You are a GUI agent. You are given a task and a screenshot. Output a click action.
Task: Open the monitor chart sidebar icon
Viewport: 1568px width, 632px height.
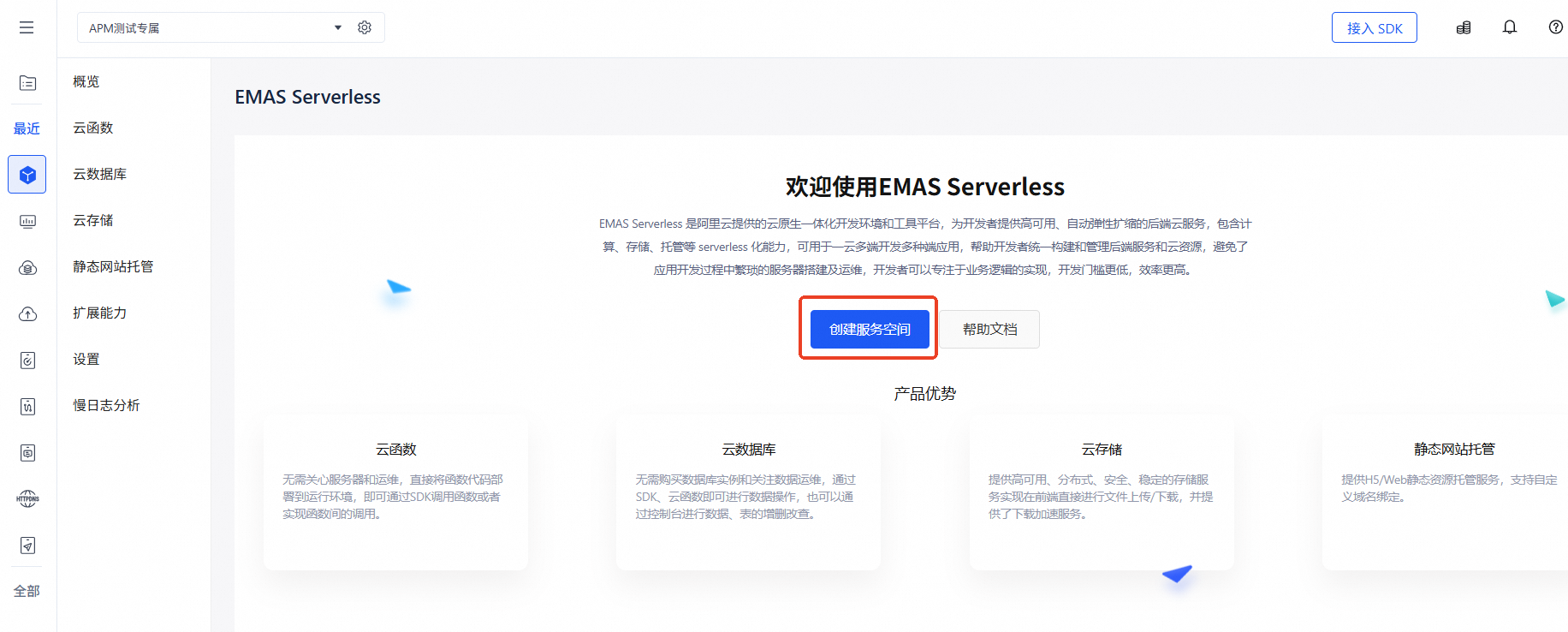pyautogui.click(x=27, y=222)
